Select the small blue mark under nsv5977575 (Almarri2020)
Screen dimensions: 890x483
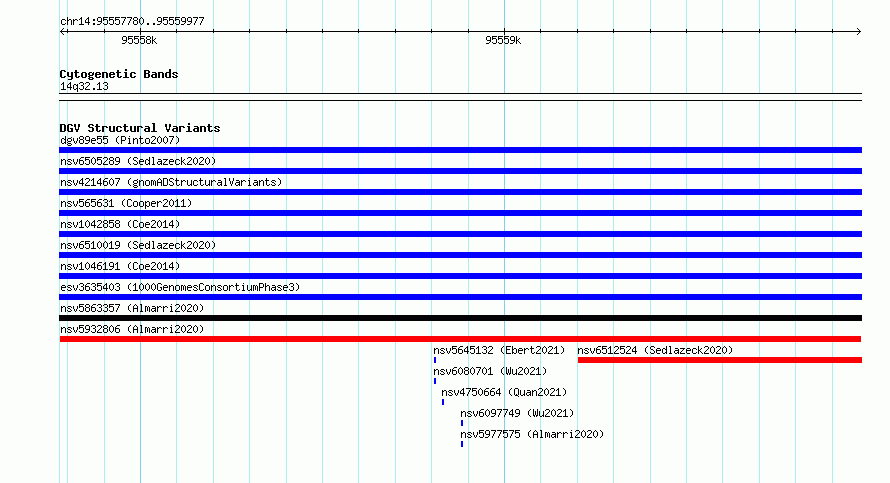(462, 444)
